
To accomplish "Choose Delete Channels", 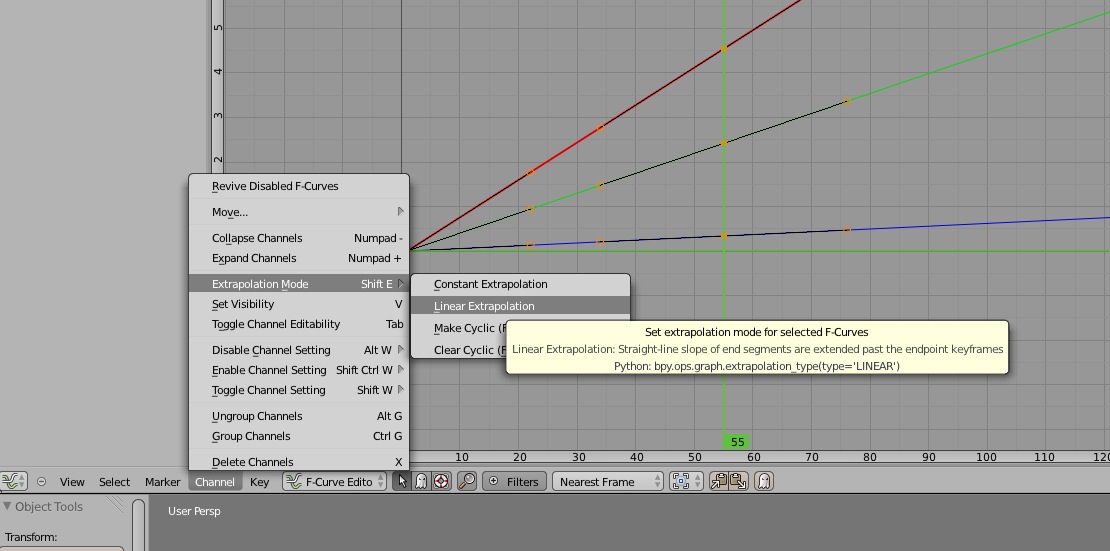I will (299, 462).
